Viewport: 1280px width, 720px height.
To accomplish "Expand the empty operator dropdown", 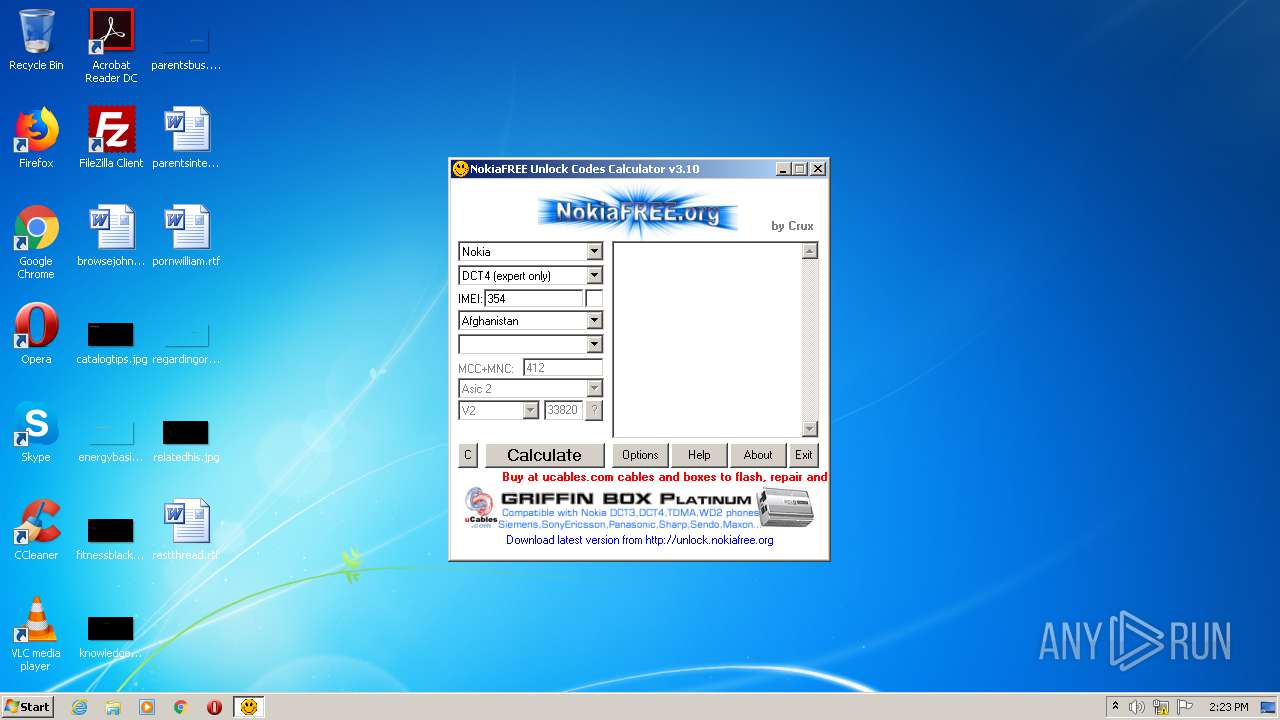I will [594, 344].
